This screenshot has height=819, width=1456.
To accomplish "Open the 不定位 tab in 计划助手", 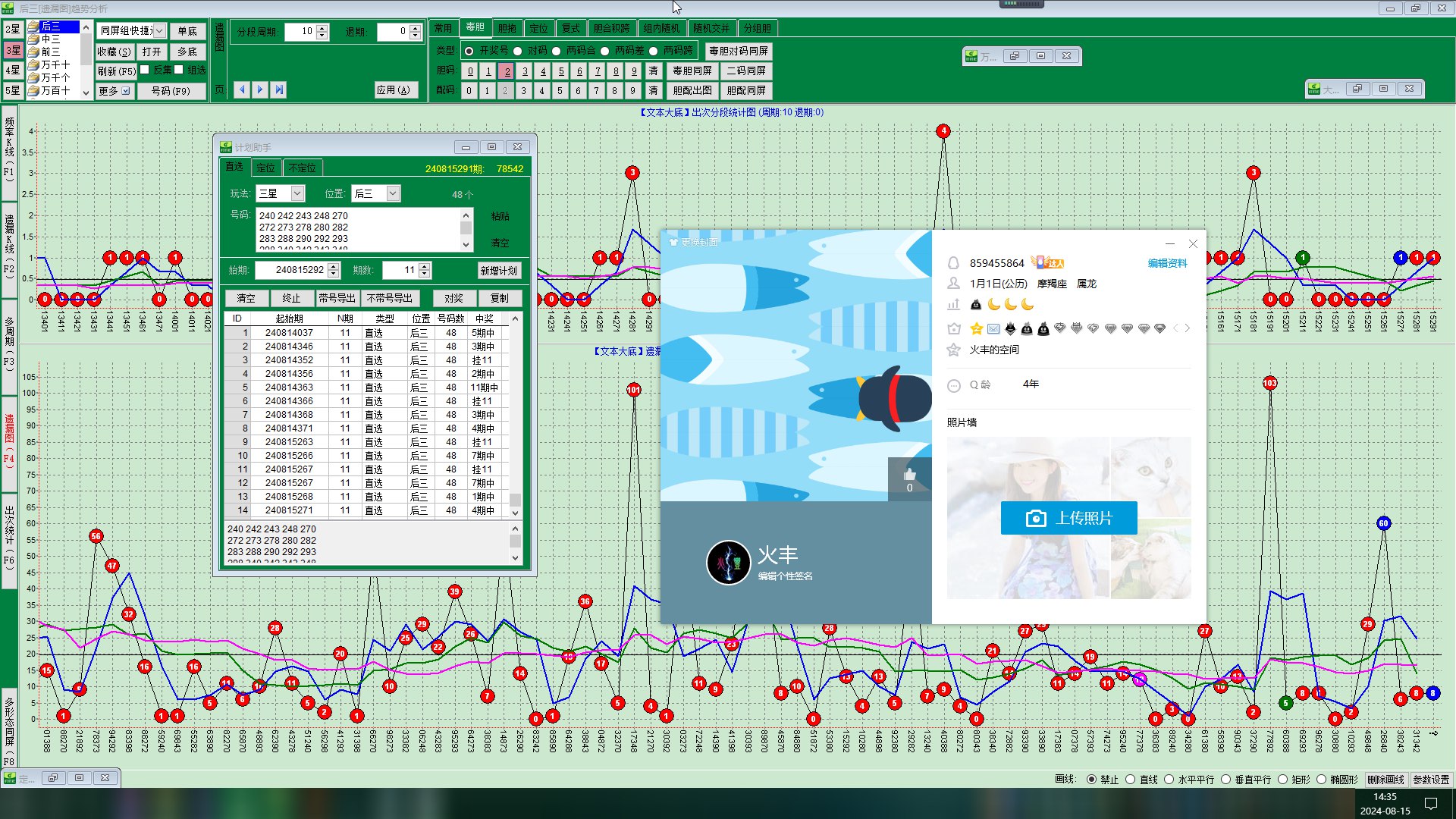I will coord(302,168).
